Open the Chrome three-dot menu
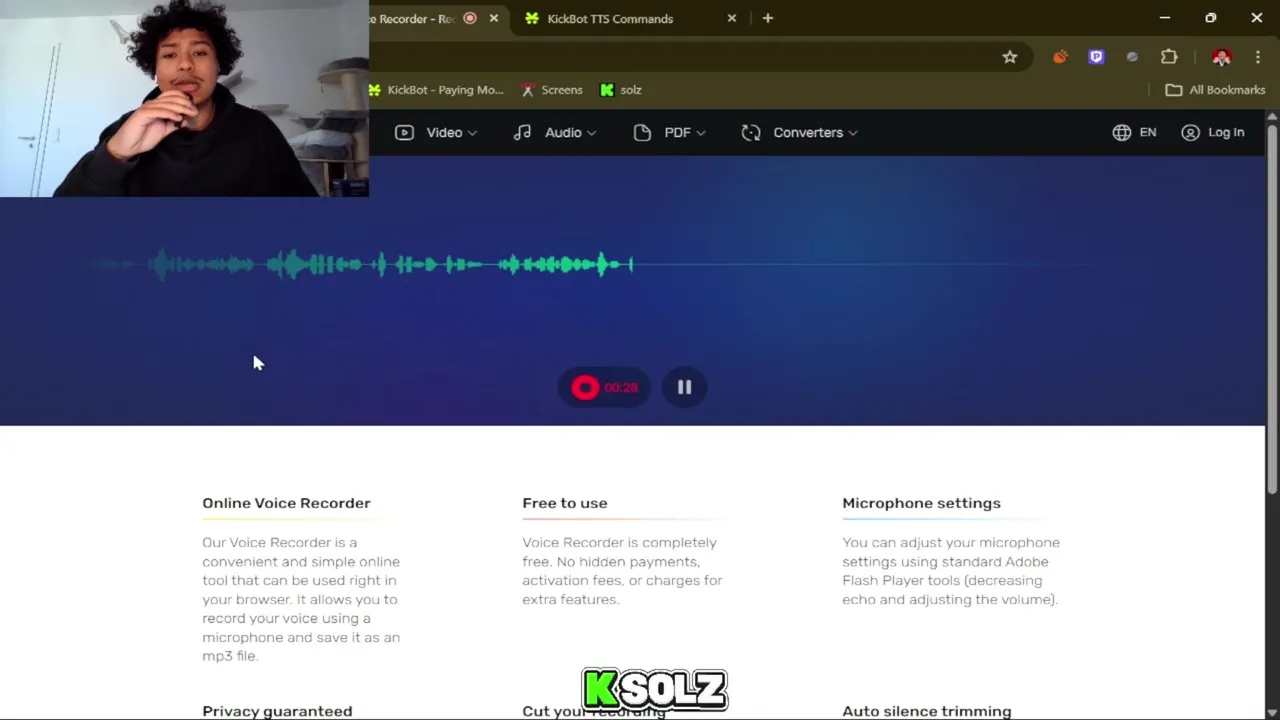This screenshot has width=1280, height=720. point(1258,57)
